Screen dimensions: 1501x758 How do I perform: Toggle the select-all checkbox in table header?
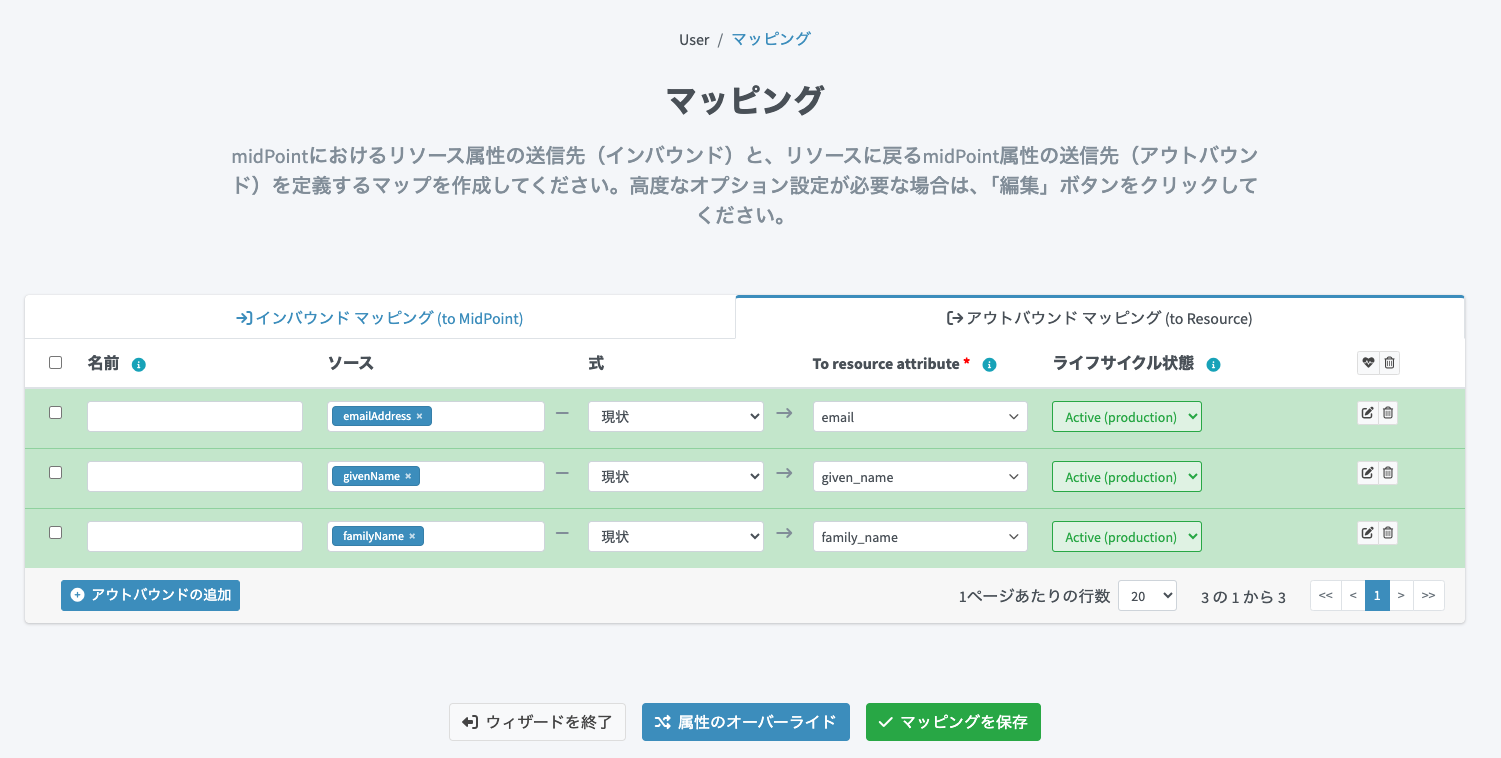click(56, 363)
